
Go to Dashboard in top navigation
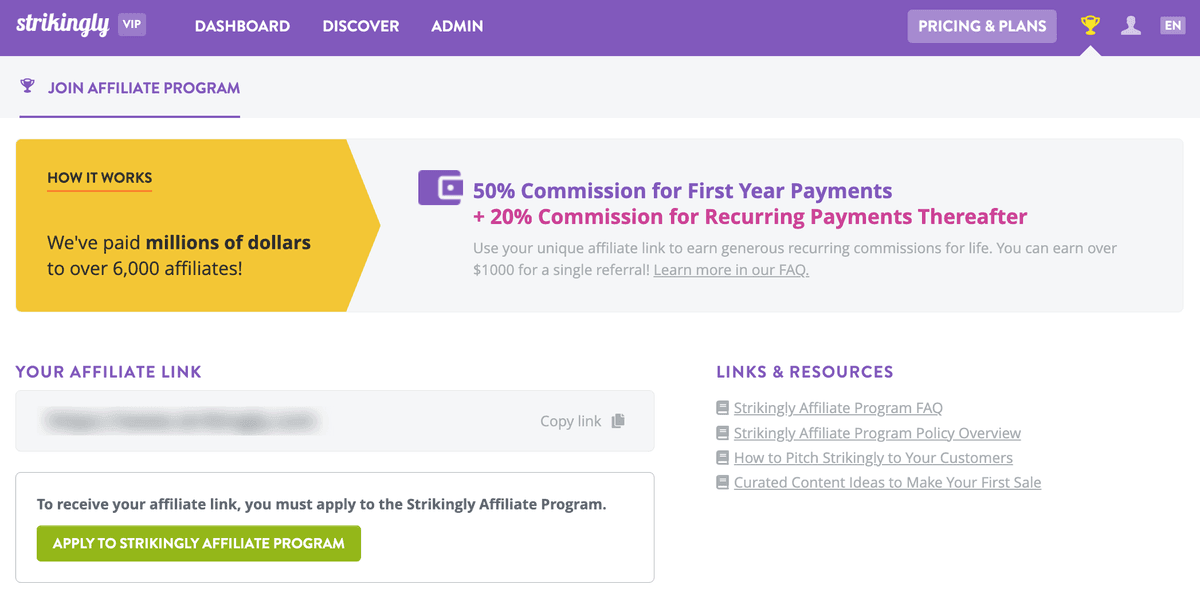coord(242,26)
